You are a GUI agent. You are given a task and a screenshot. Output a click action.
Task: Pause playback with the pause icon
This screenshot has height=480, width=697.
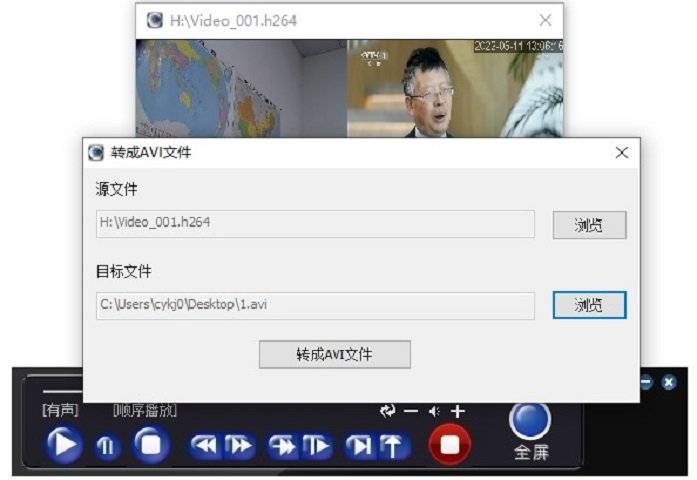pyautogui.click(x=107, y=445)
